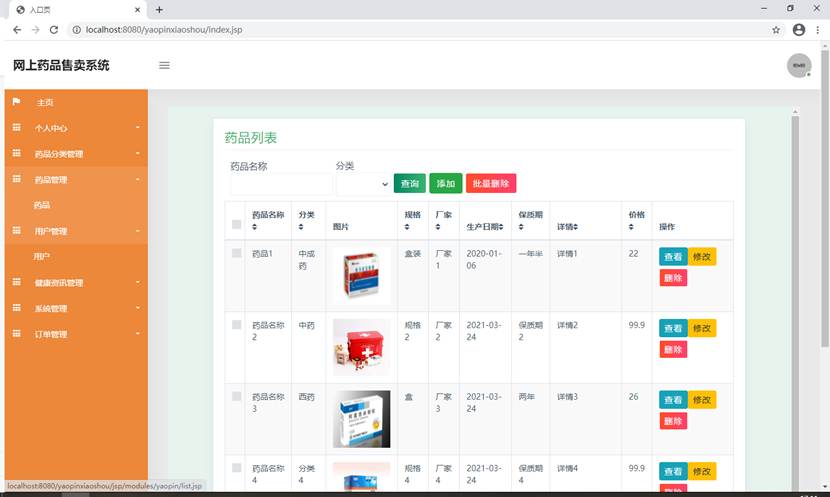The image size is (830, 497).
Task: Click the 添加 button
Action: click(x=446, y=184)
